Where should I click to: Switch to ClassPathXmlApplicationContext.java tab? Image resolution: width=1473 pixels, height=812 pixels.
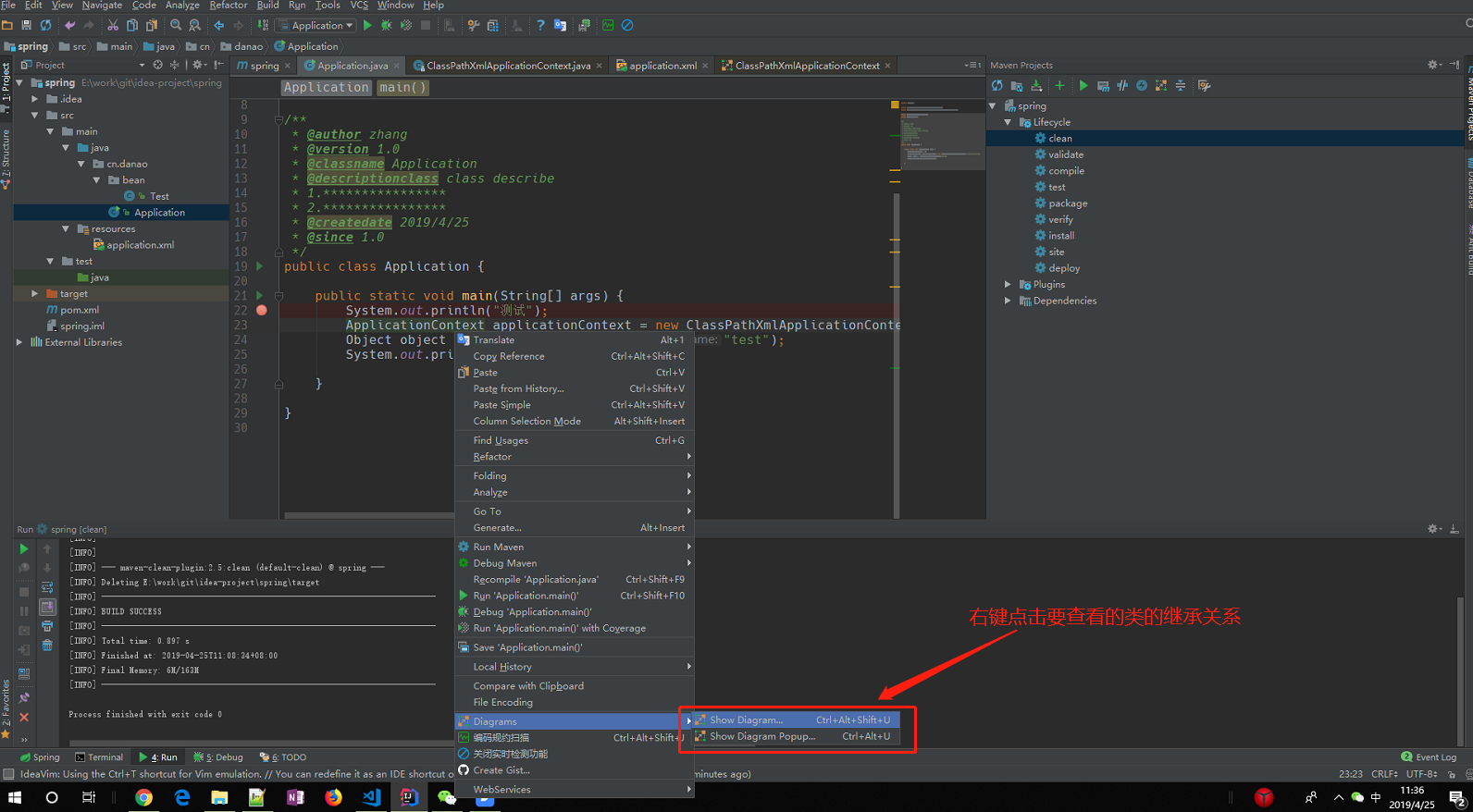click(x=508, y=66)
